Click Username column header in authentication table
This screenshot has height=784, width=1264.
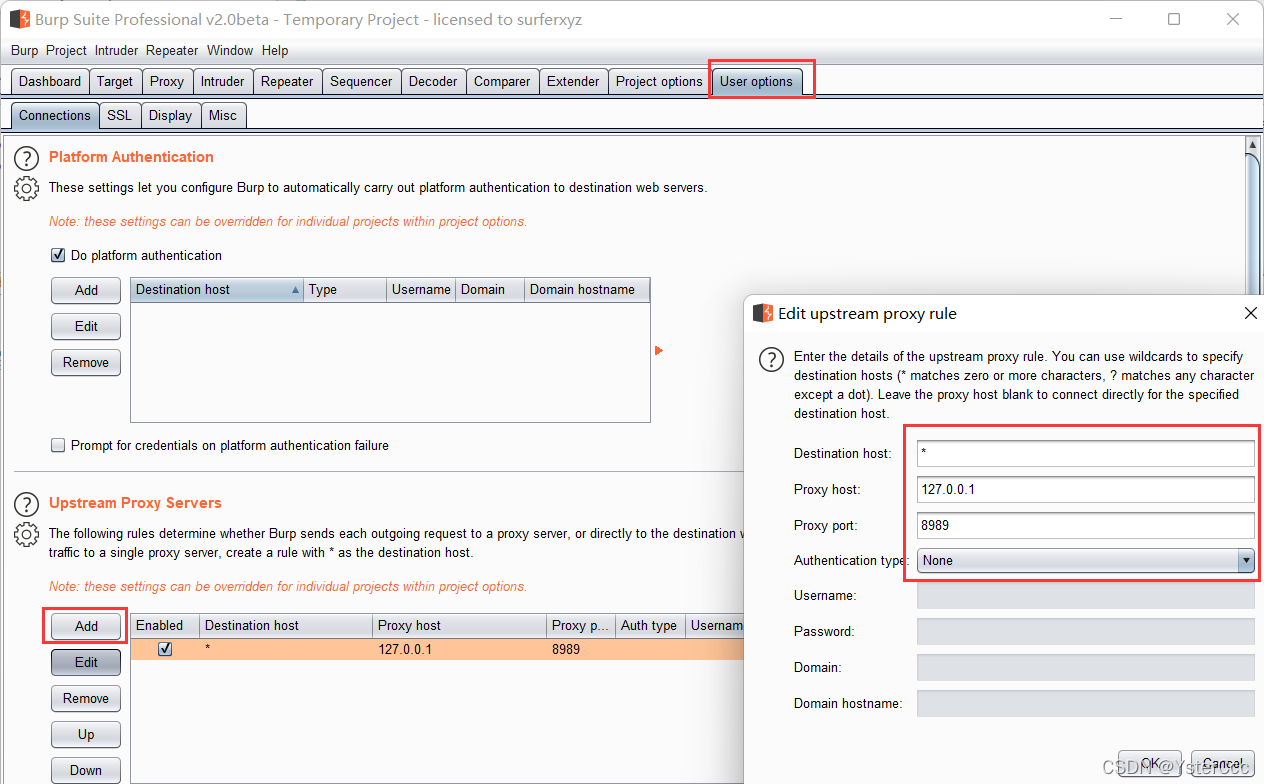421,290
